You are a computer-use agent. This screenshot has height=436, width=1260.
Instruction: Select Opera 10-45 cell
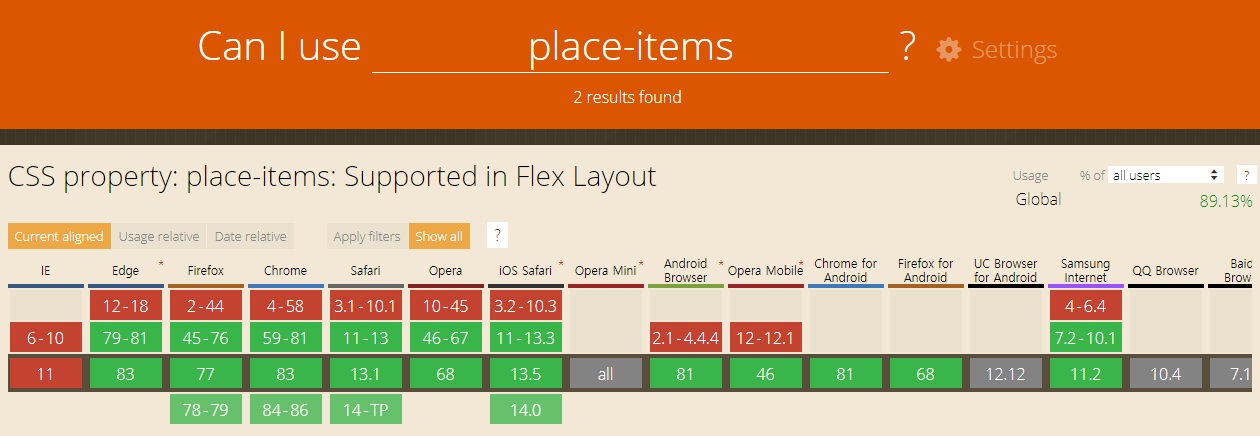pyautogui.click(x=445, y=305)
